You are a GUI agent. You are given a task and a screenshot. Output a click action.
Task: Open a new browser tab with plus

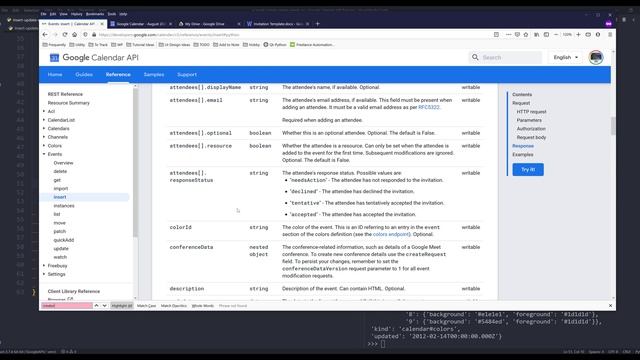318,24
